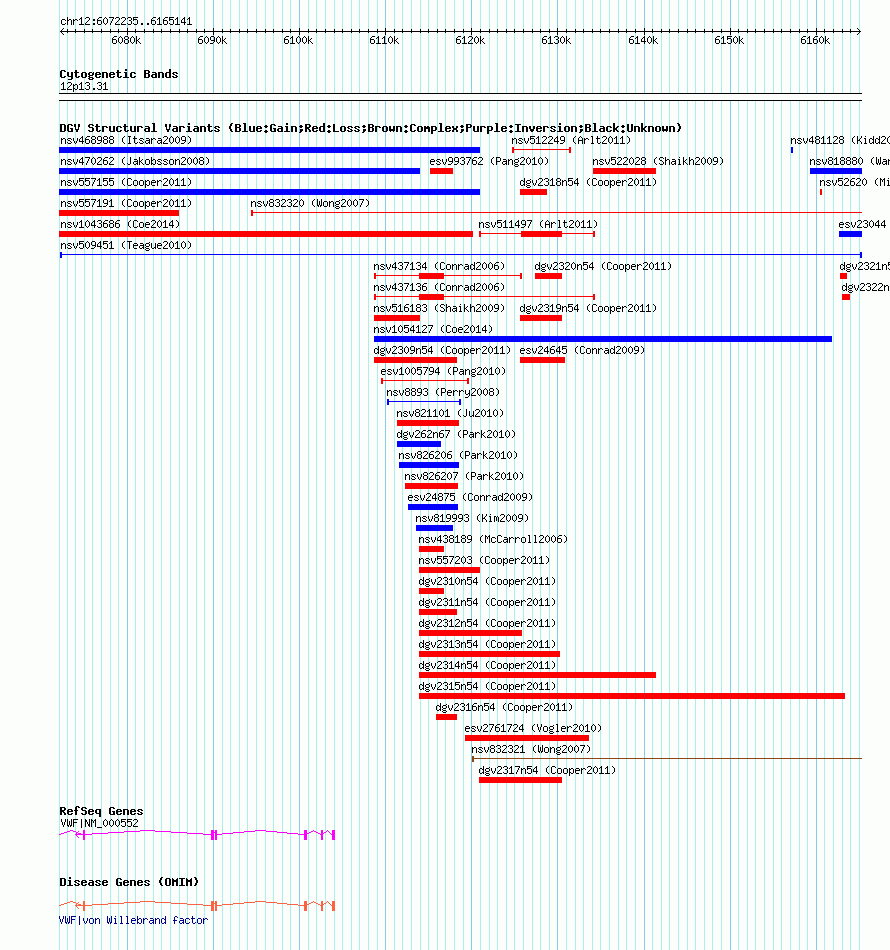Image resolution: width=890 pixels, height=950 pixels.
Task: Click the long blue nsv1054127 (Coe2014) bar
Action: point(603,339)
